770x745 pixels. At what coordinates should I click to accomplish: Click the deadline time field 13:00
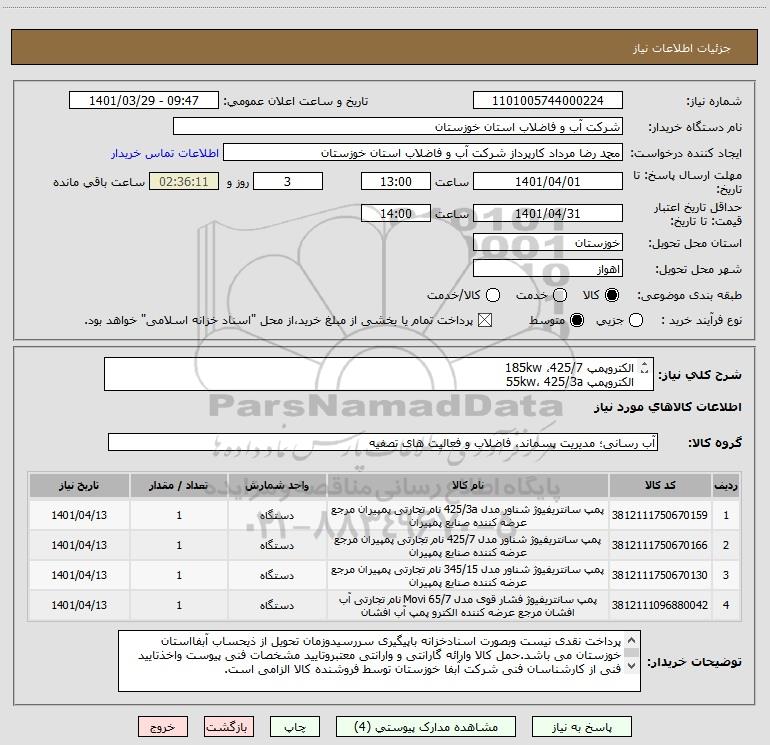(396, 182)
